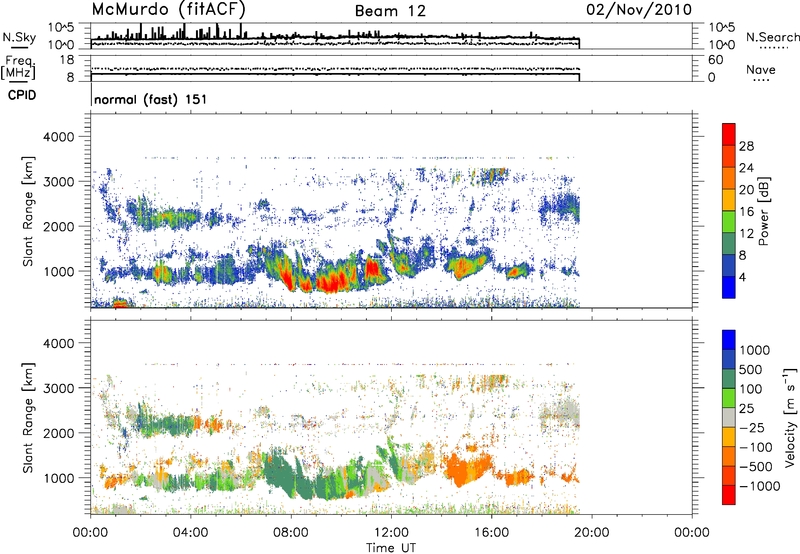Screen dimensions: 800x554
Task: Click the 4000 tick on power panel
Action: click(58, 137)
